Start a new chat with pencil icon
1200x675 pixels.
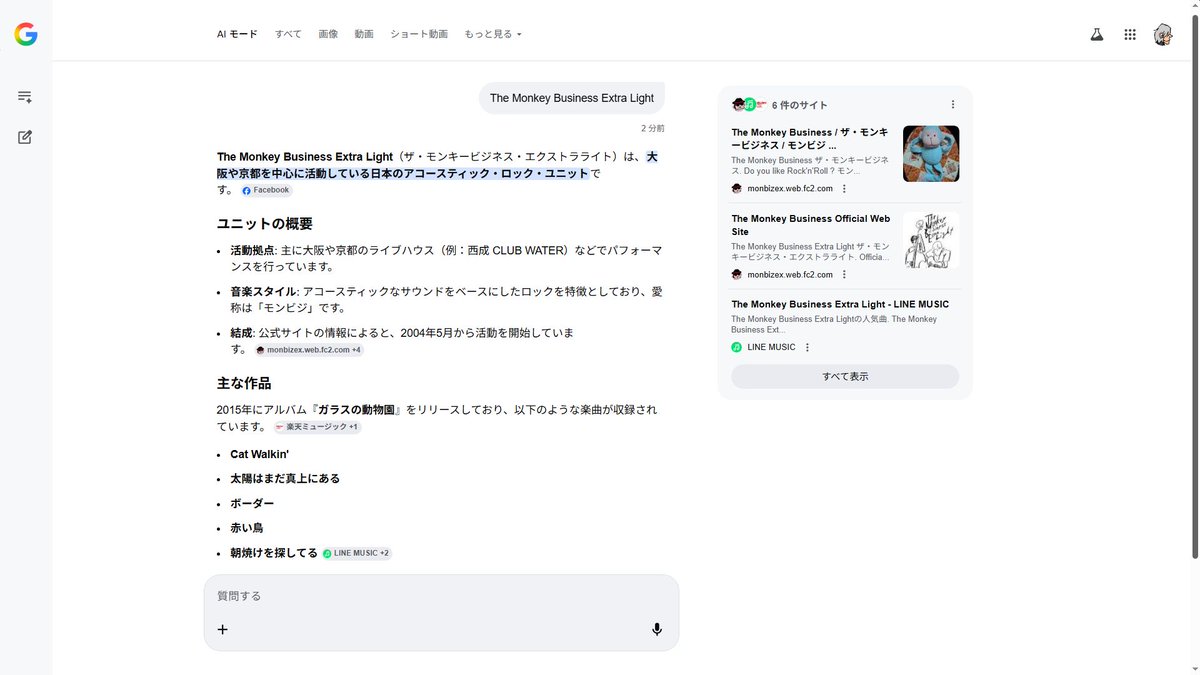pos(25,137)
